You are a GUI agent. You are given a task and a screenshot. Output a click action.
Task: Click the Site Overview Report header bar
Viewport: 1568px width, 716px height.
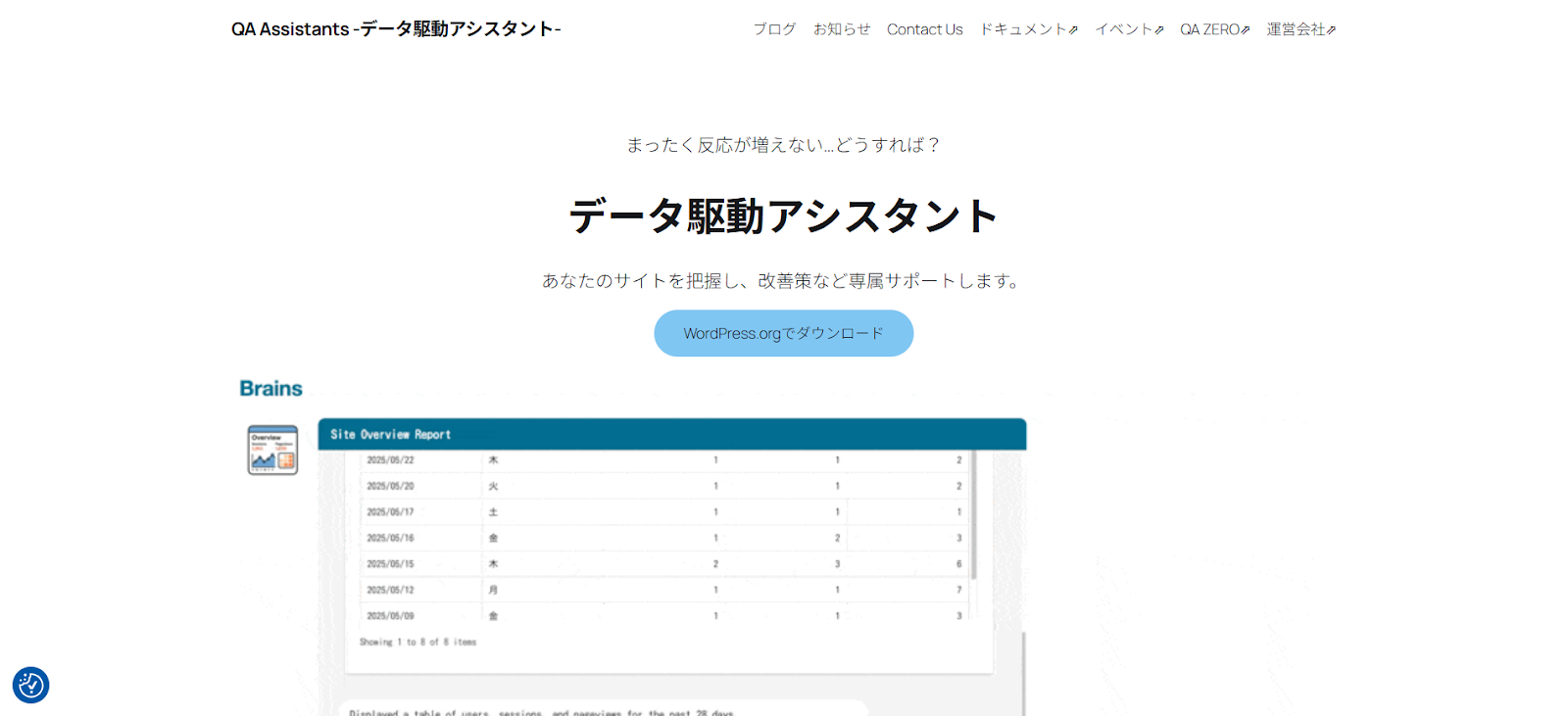click(x=671, y=434)
